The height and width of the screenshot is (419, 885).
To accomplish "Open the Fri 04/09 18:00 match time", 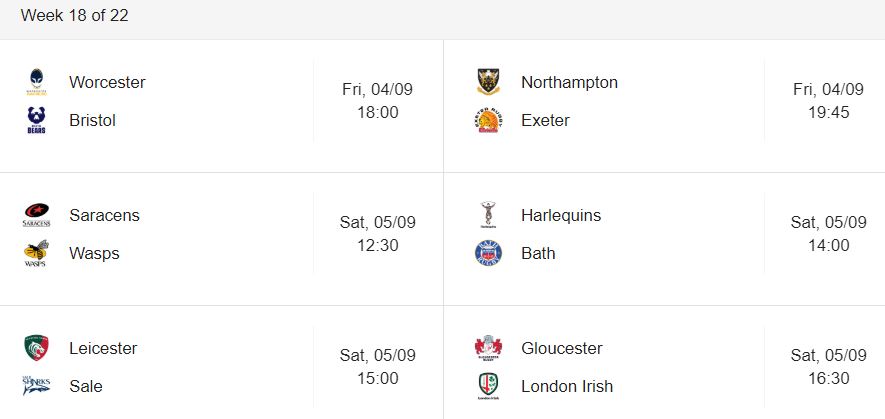I will pyautogui.click(x=378, y=101).
